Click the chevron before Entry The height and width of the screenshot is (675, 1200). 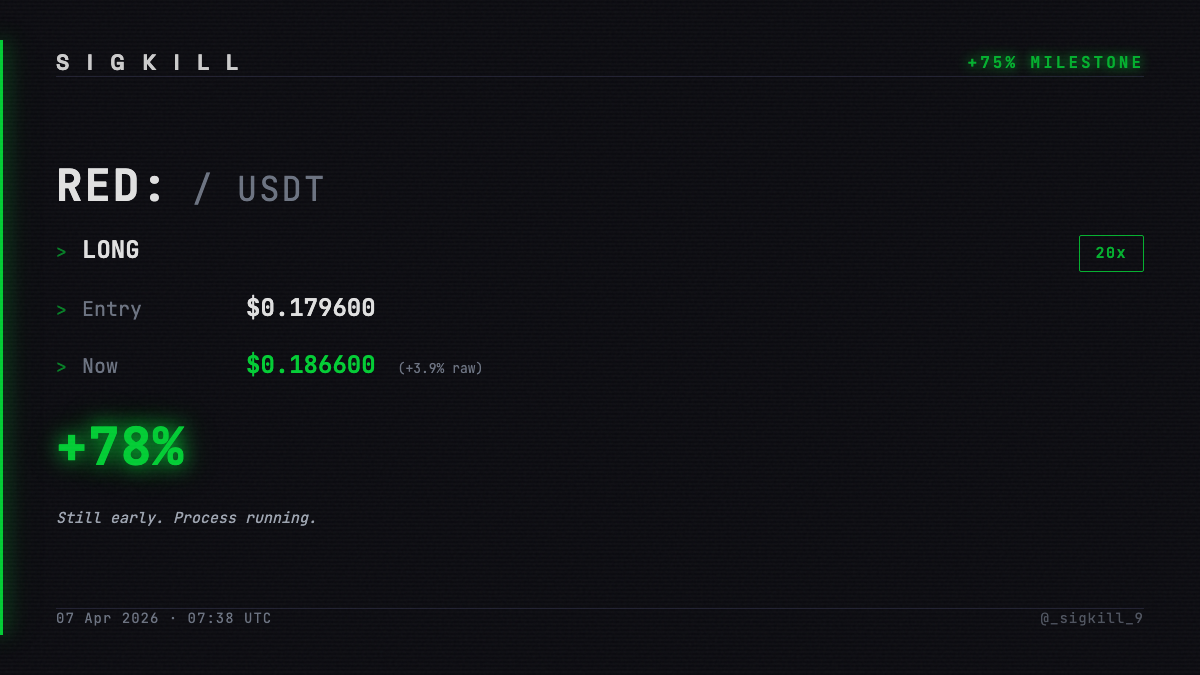pyautogui.click(x=61, y=310)
